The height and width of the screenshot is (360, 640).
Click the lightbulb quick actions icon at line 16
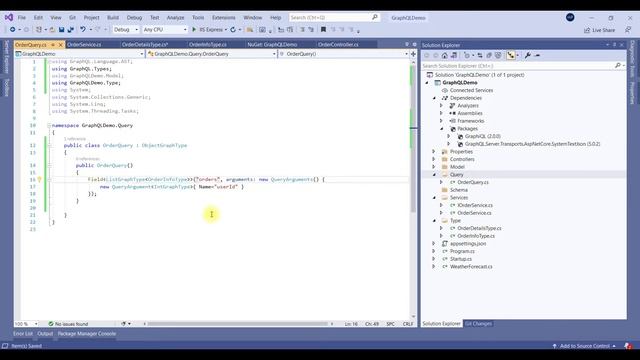(x=40, y=180)
